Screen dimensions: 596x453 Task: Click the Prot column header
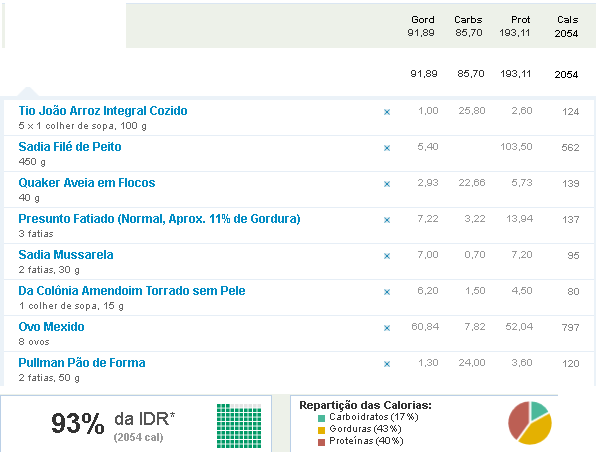pyautogui.click(x=520, y=20)
